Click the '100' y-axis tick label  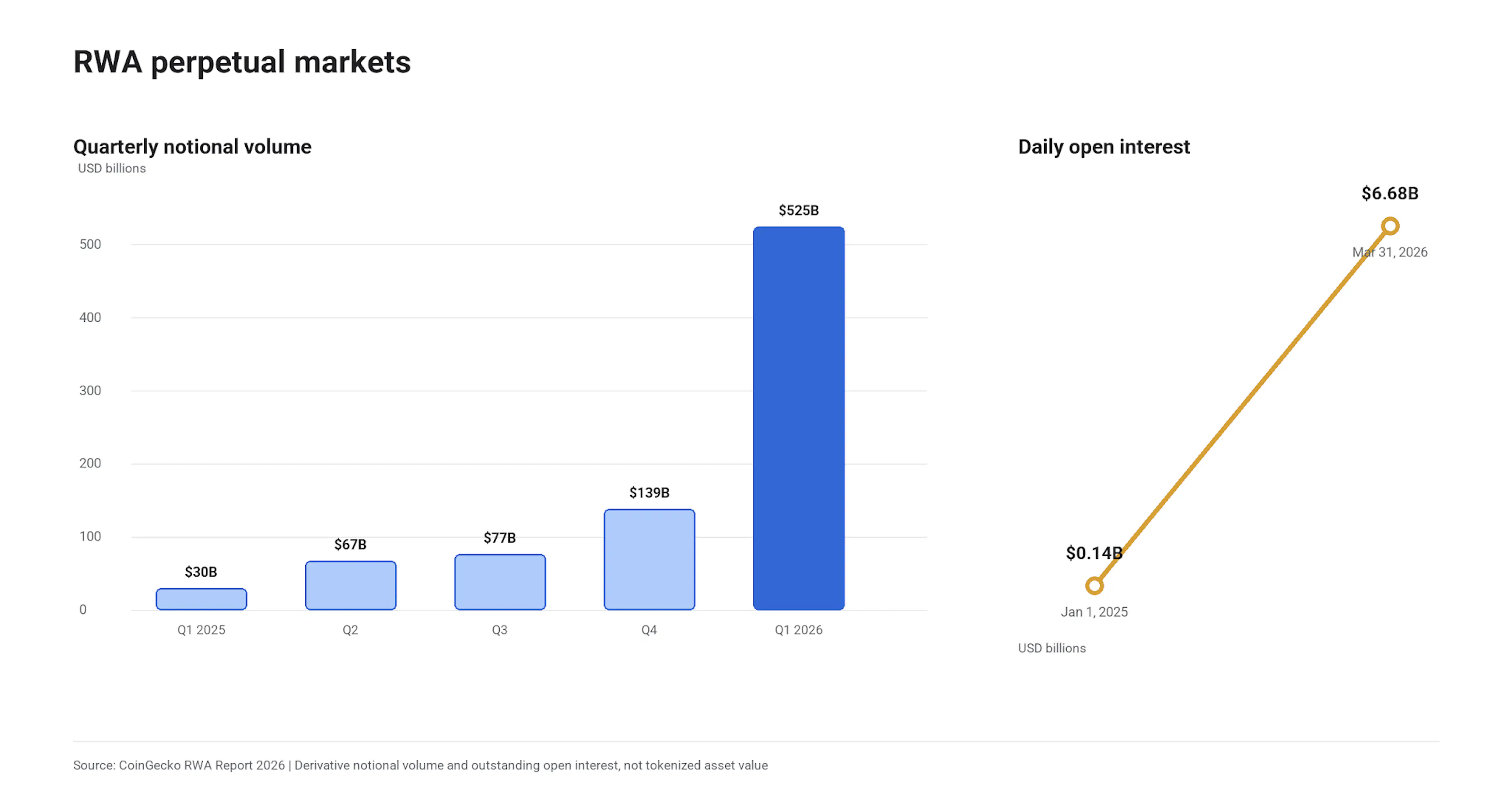click(91, 537)
